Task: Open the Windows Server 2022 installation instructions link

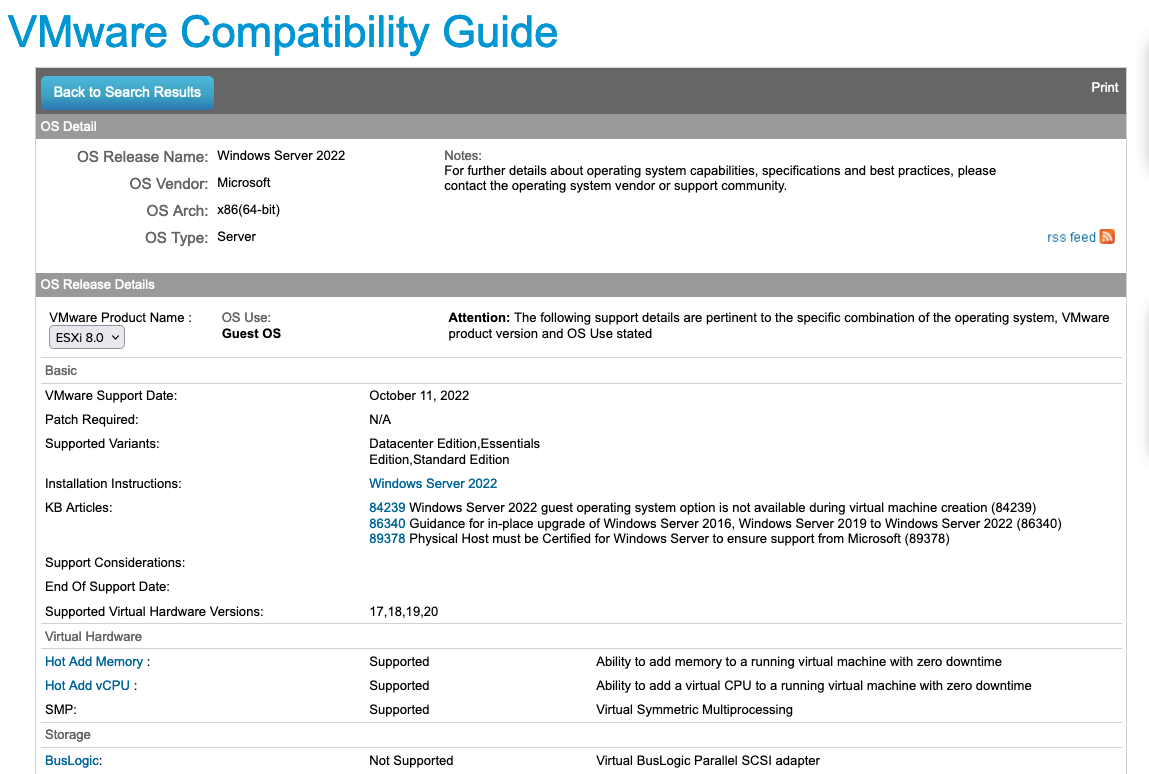Action: (x=433, y=483)
